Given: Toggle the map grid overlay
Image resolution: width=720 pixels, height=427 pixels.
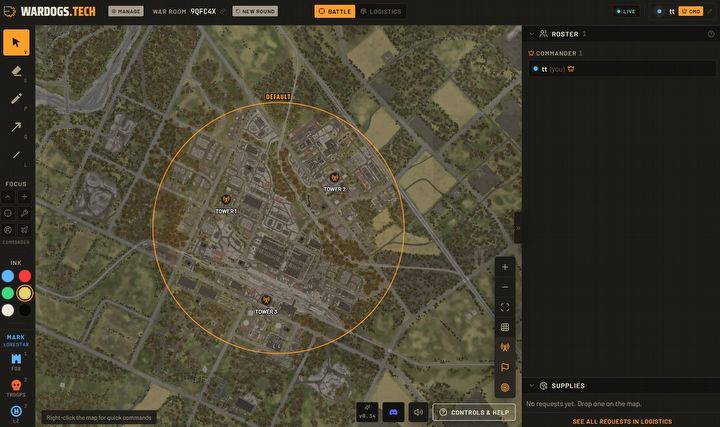Looking at the screenshot, I should [505, 327].
